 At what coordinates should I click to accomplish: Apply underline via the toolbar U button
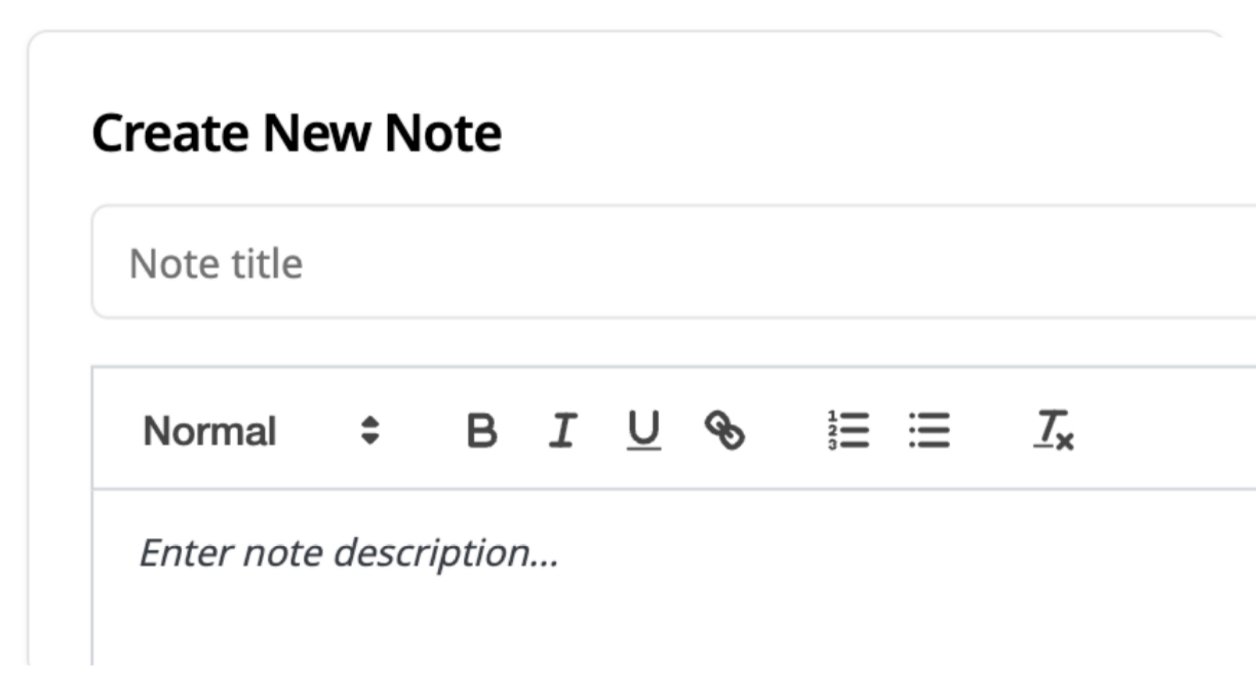click(x=644, y=431)
